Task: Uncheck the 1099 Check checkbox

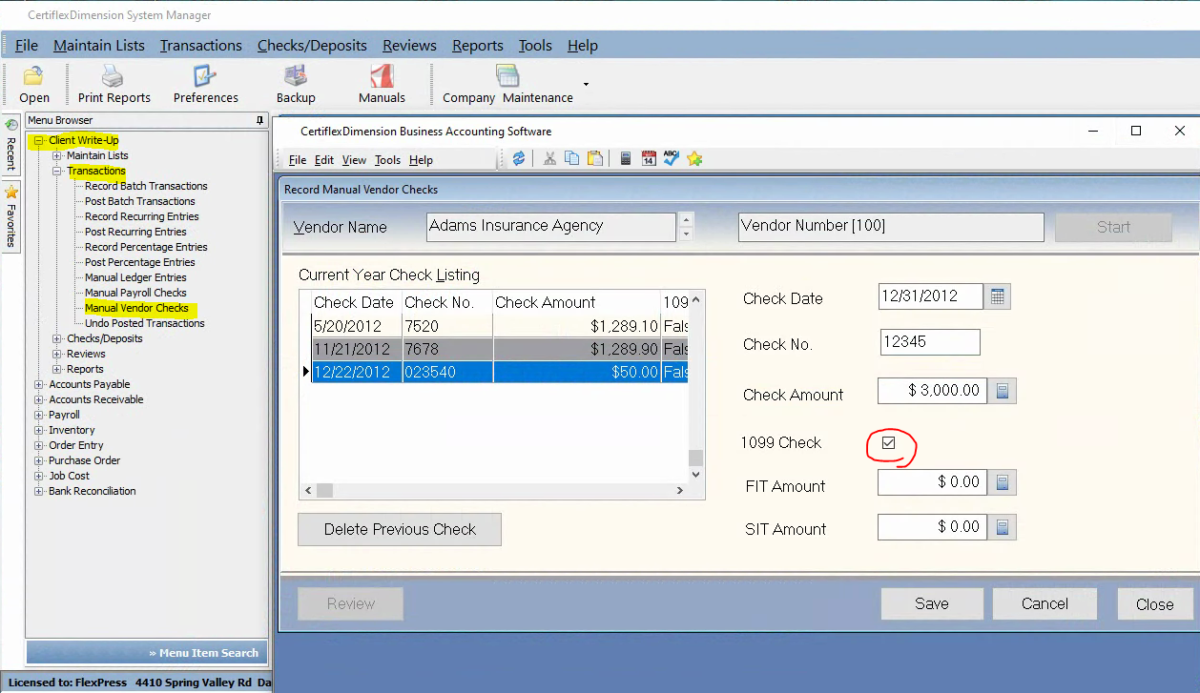Action: (x=889, y=444)
